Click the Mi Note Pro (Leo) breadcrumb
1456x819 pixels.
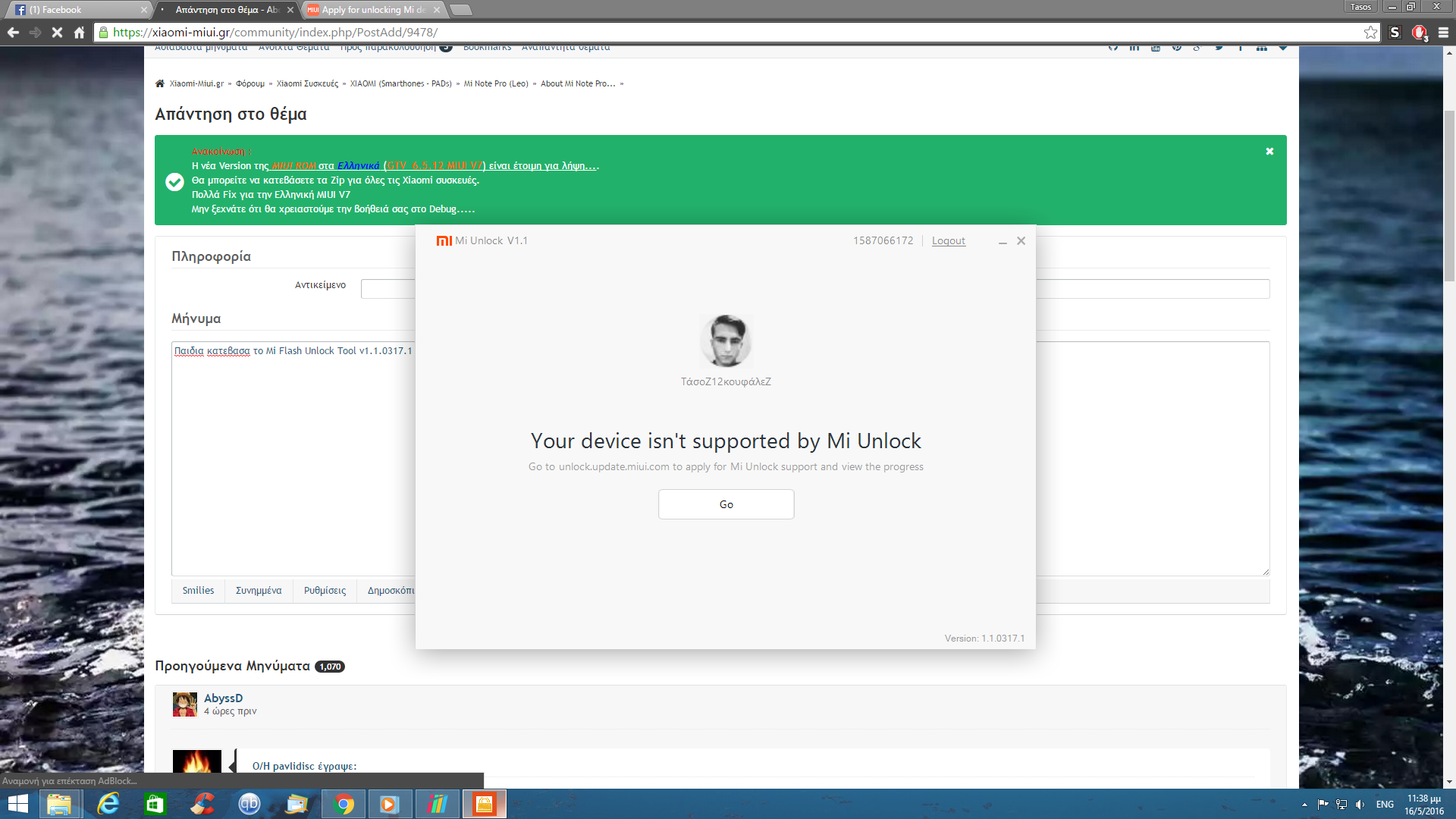tap(496, 84)
